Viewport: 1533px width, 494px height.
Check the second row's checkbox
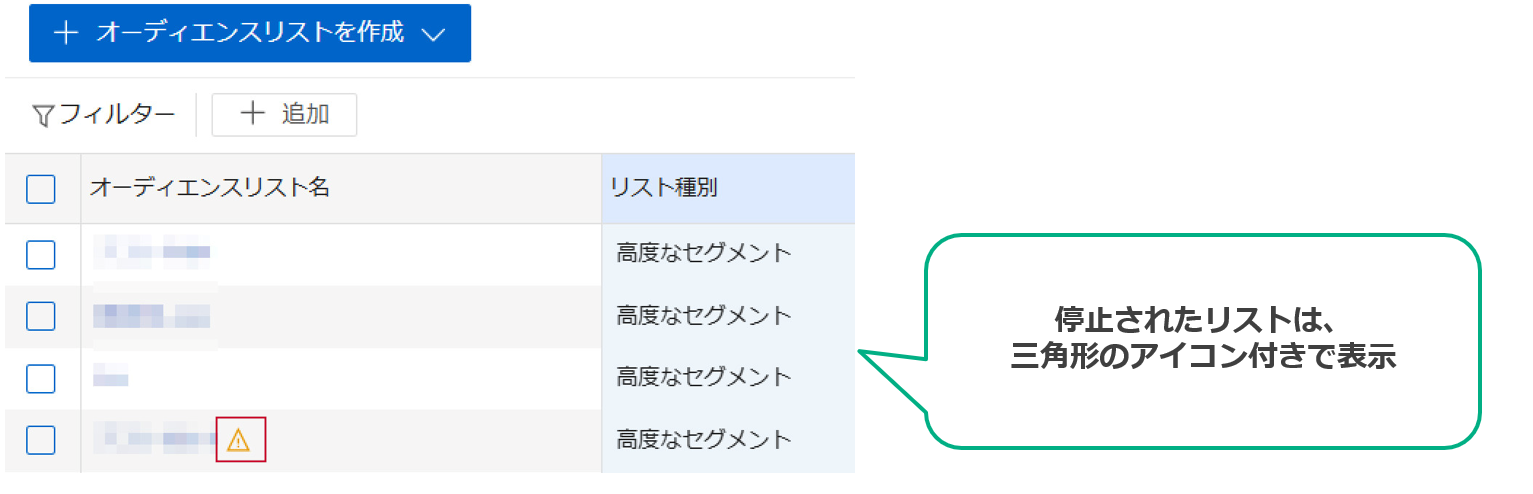(41, 316)
